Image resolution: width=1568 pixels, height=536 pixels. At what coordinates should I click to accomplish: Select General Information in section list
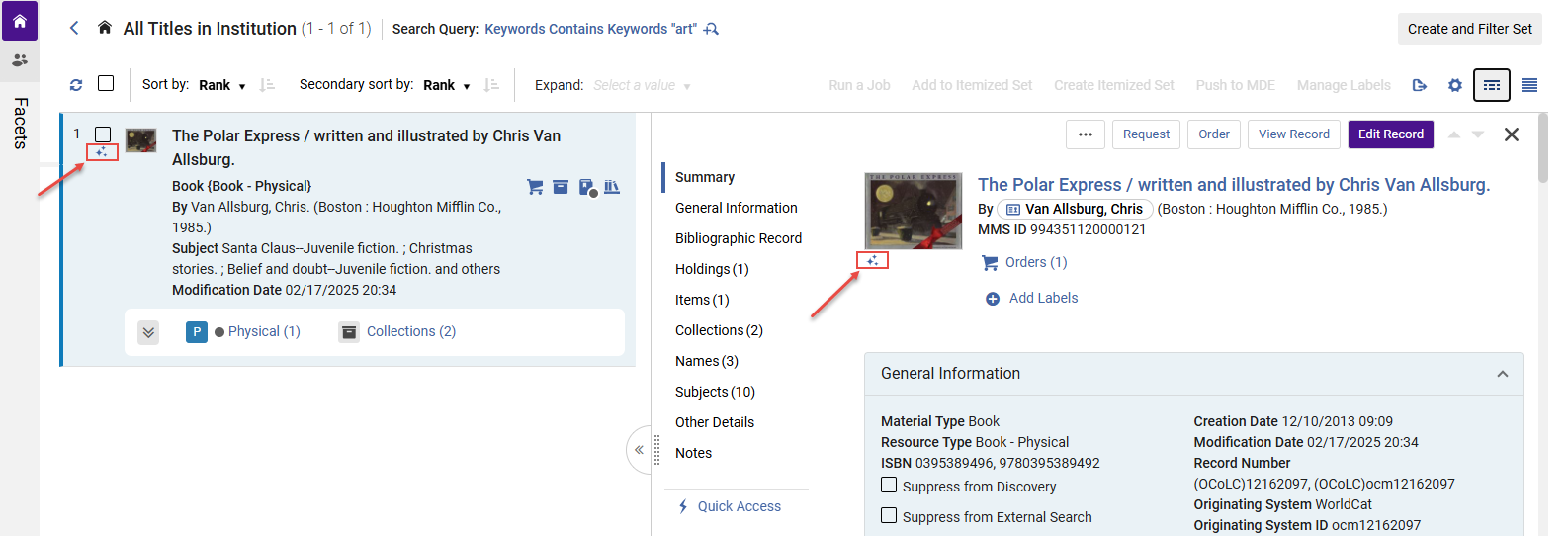pos(737,208)
